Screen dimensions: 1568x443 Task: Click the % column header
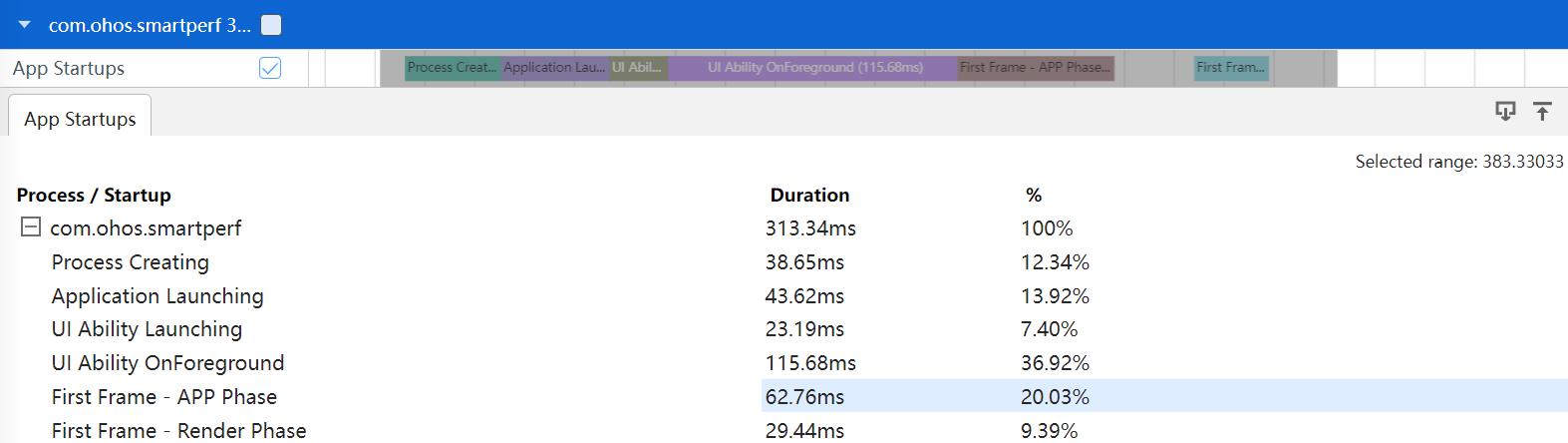(x=1033, y=195)
